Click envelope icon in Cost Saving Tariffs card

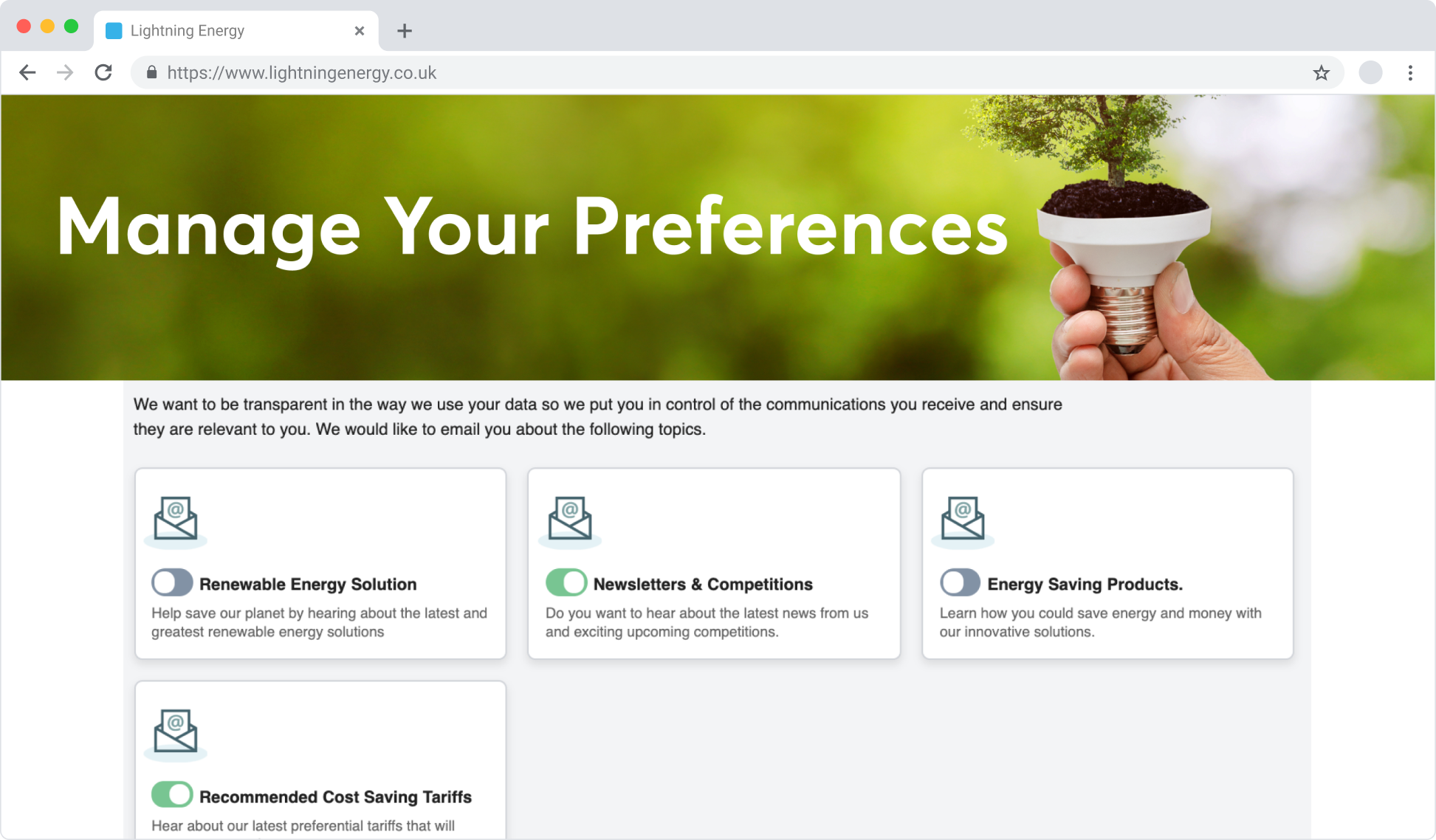[175, 731]
